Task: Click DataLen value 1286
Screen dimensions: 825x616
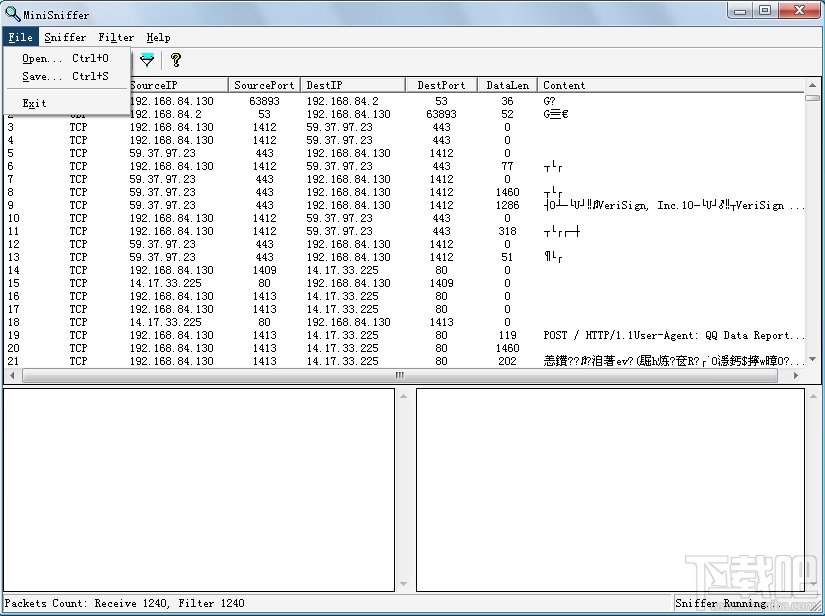Action: pos(507,205)
